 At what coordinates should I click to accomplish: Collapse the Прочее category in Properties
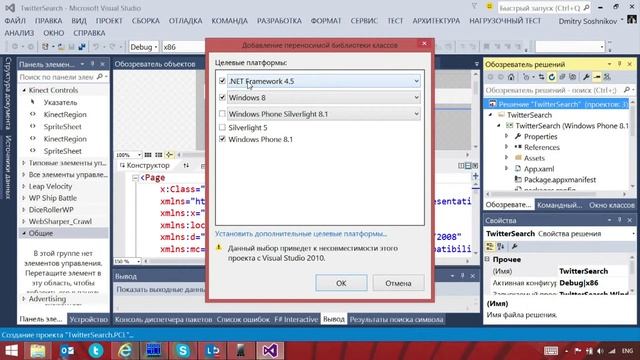487,259
